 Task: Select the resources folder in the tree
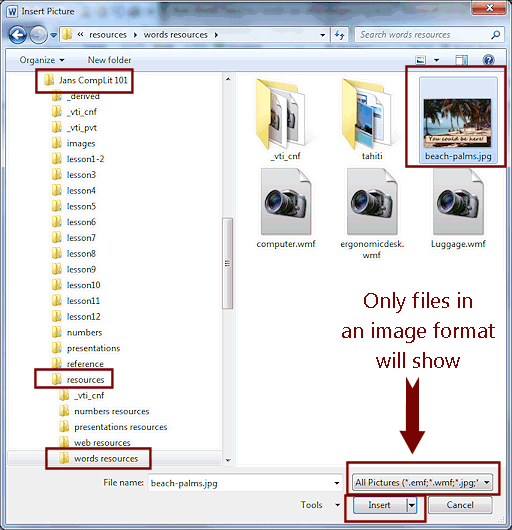(78, 380)
